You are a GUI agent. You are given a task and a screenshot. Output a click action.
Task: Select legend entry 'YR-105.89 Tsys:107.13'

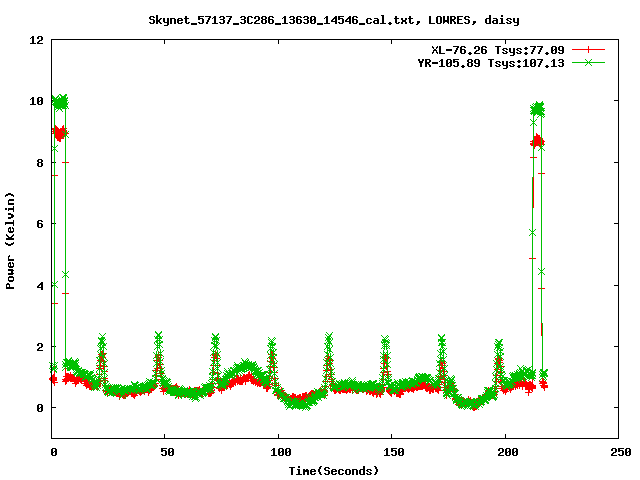coord(491,63)
